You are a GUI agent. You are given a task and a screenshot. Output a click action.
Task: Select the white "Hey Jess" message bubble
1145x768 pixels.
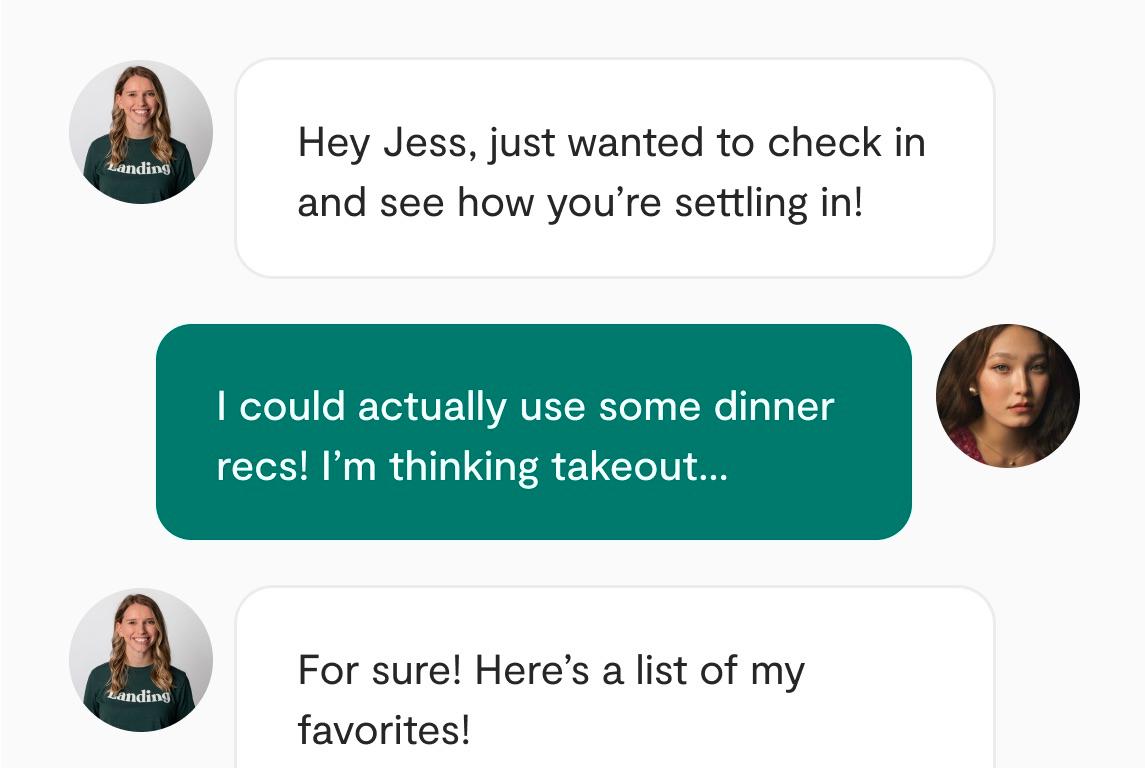pyautogui.click(x=614, y=168)
